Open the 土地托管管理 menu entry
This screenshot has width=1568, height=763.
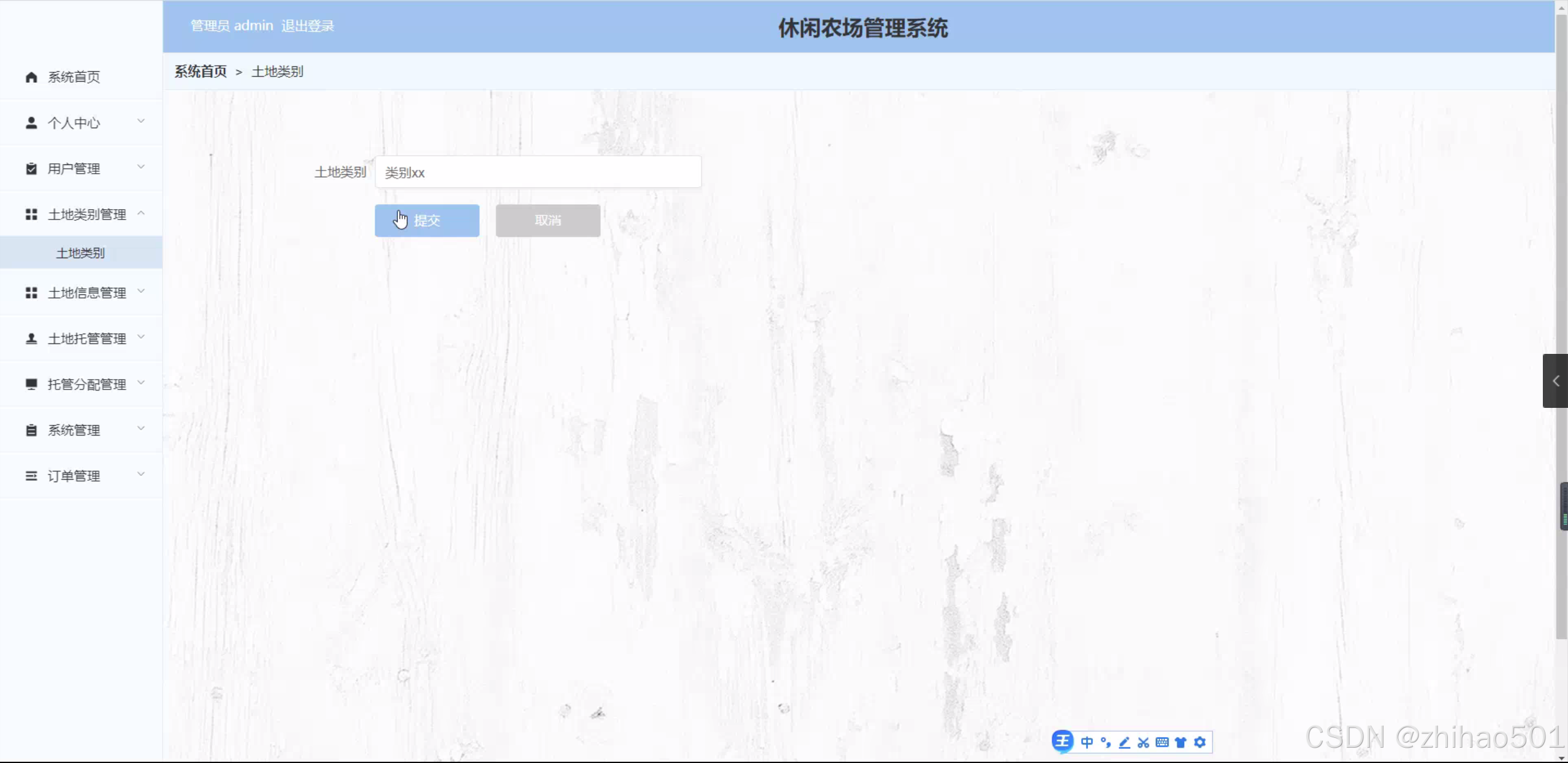pyautogui.click(x=86, y=338)
